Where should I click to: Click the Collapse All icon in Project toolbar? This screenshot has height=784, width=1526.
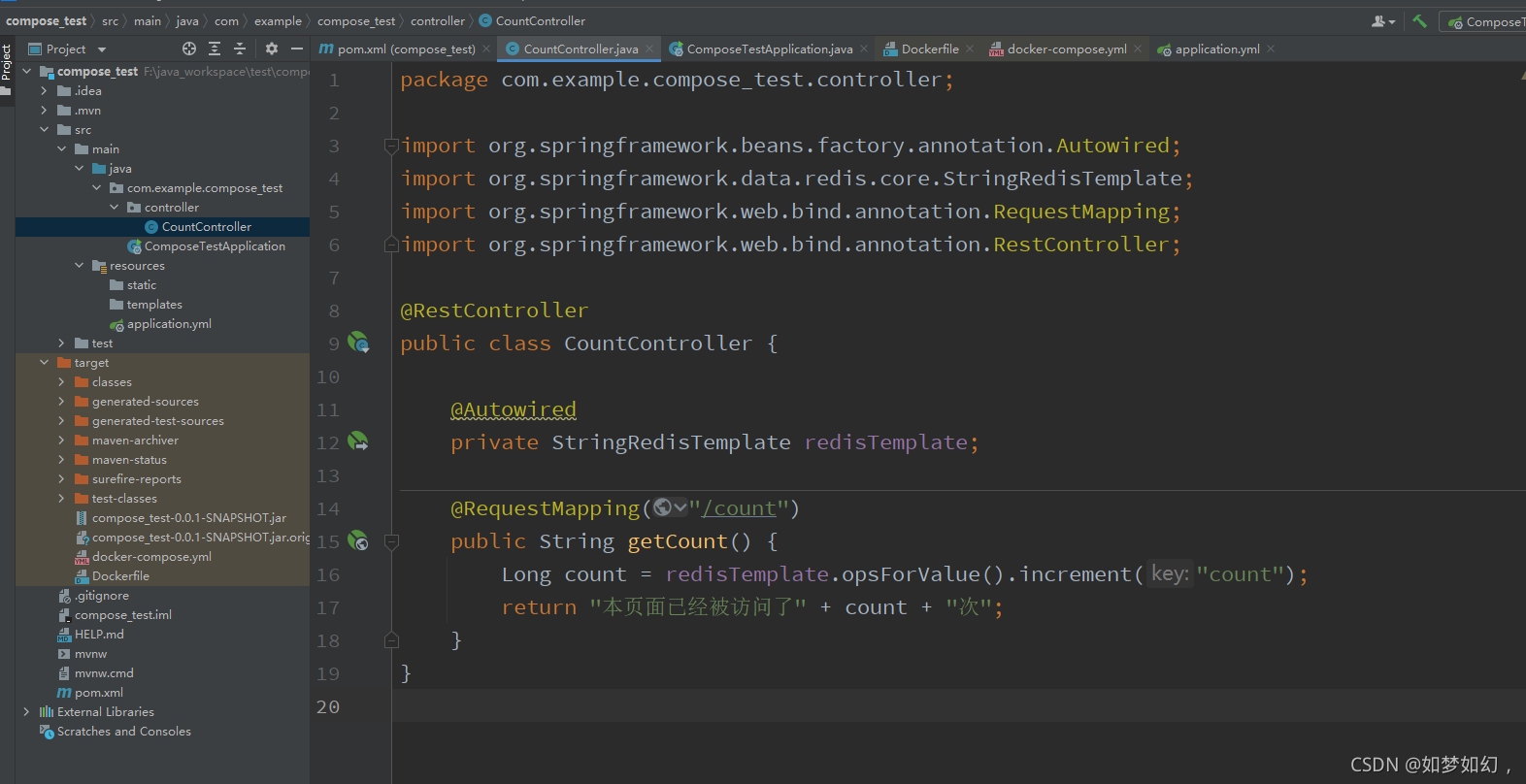pyautogui.click(x=240, y=49)
